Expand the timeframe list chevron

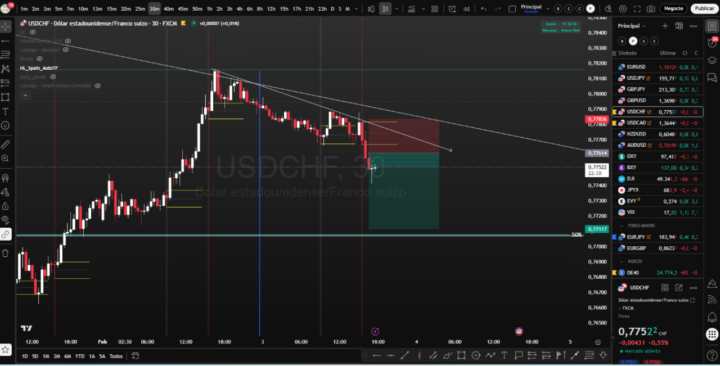[x=356, y=9]
